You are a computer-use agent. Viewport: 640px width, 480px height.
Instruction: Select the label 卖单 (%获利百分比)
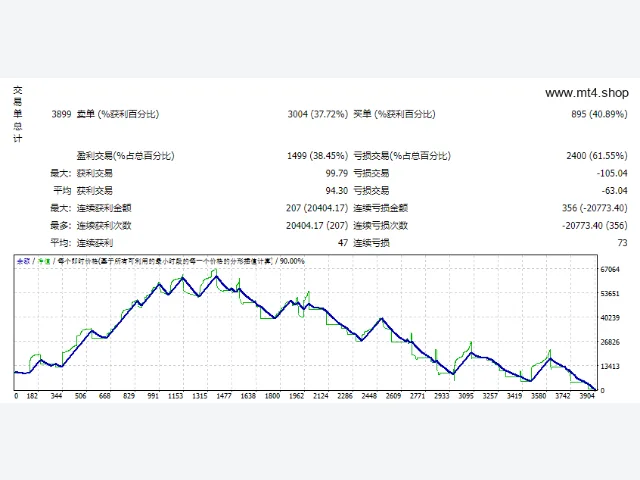pos(118,114)
